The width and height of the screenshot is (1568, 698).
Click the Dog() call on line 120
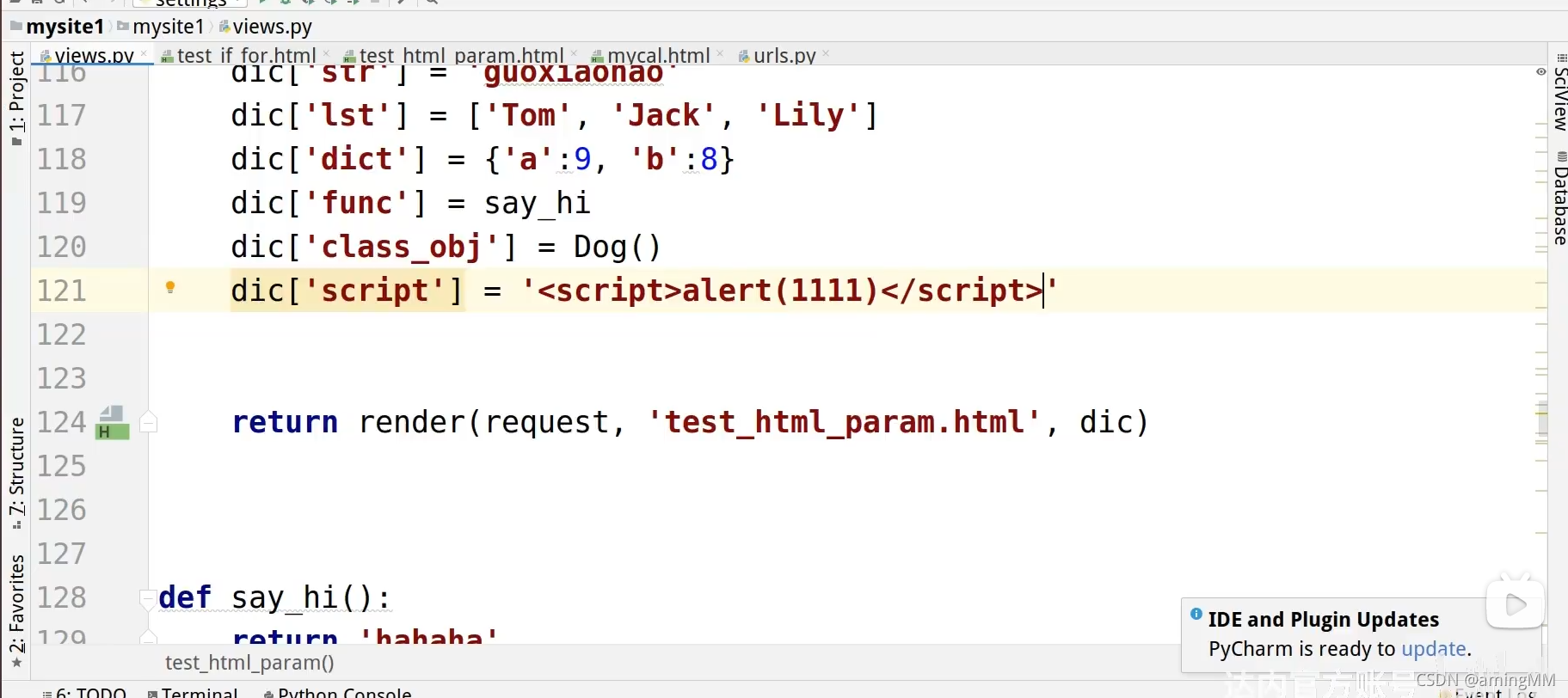618,248
